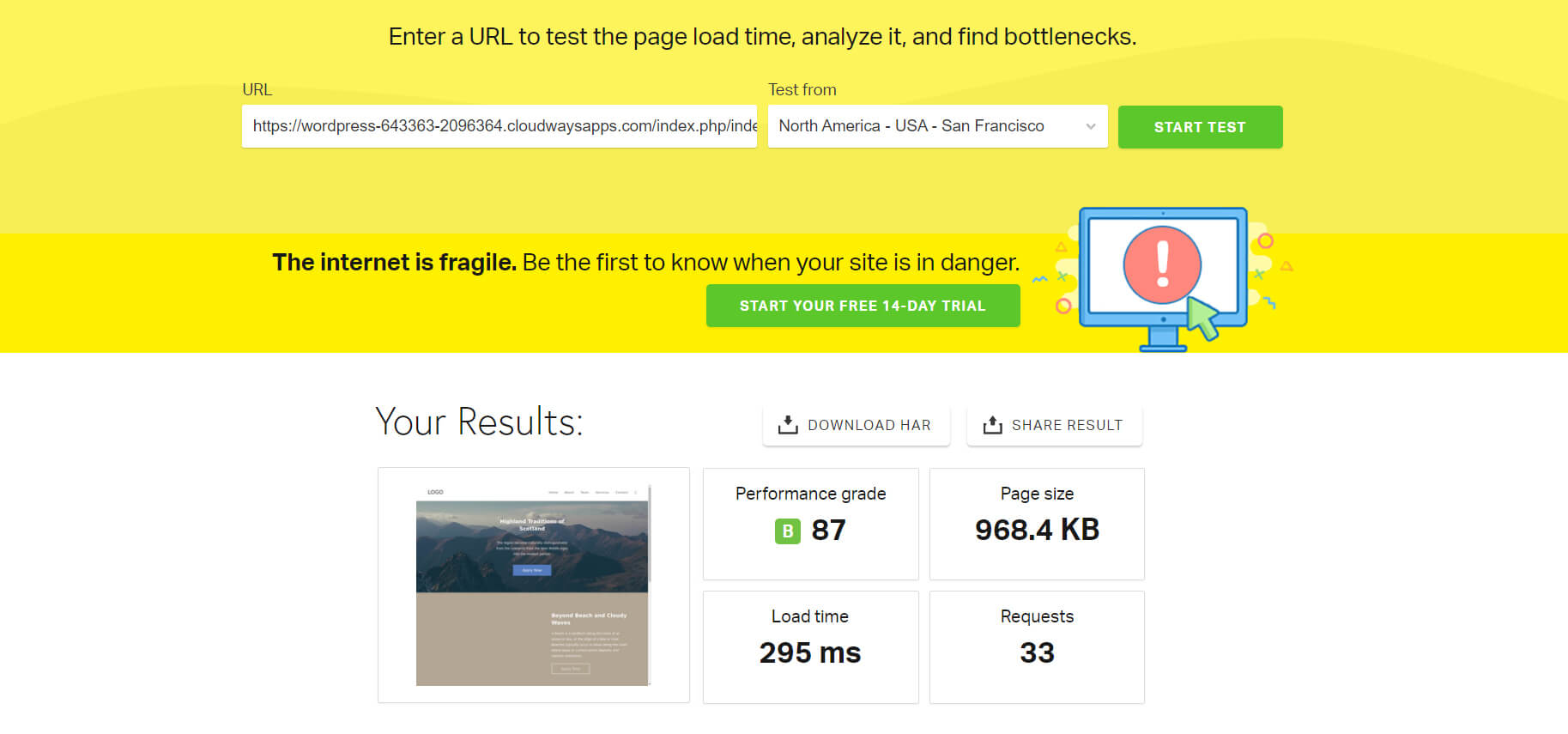
Task: Open the Test from location dropdown
Action: pos(937,126)
